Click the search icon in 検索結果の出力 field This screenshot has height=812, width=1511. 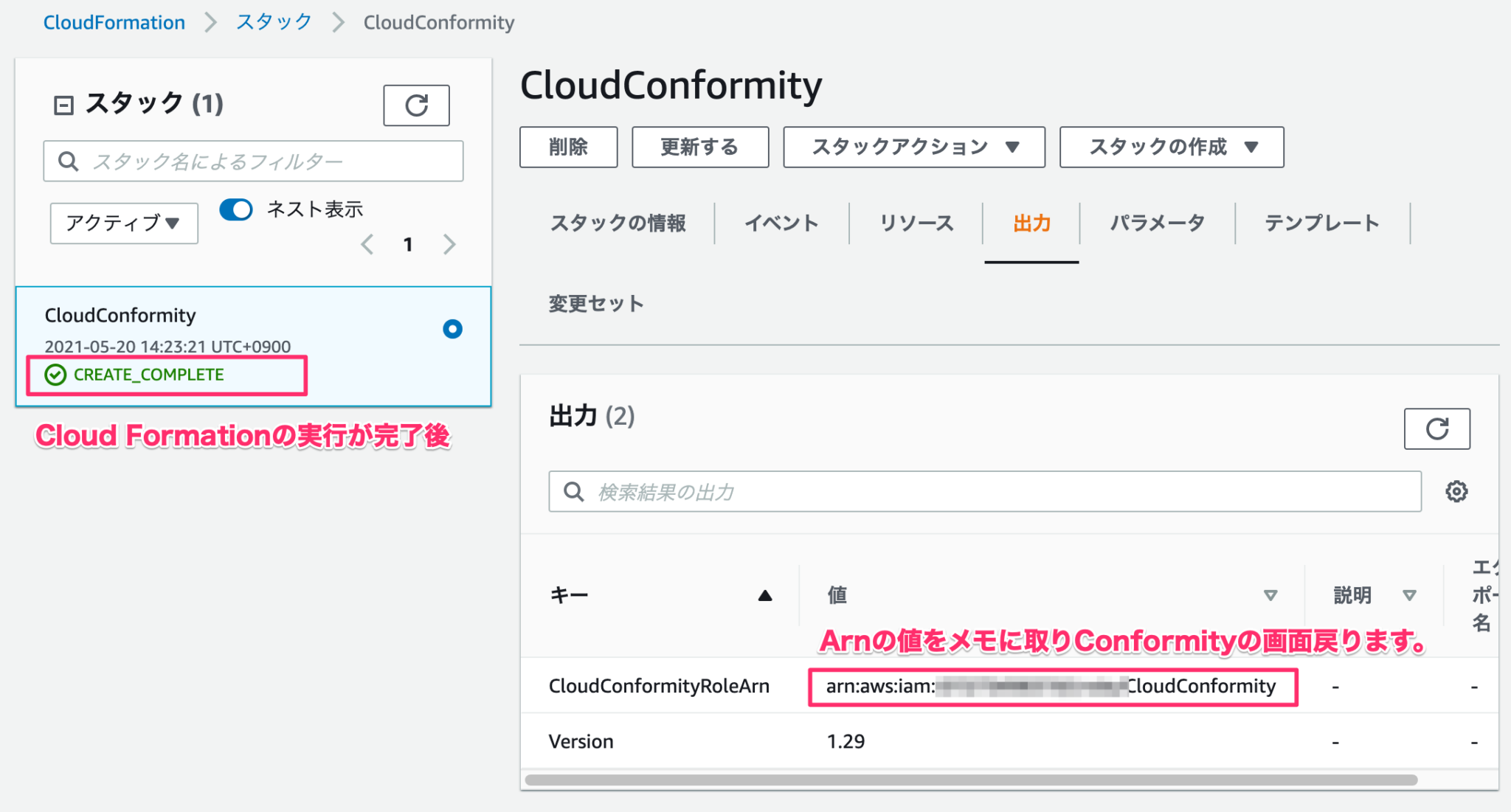[573, 491]
